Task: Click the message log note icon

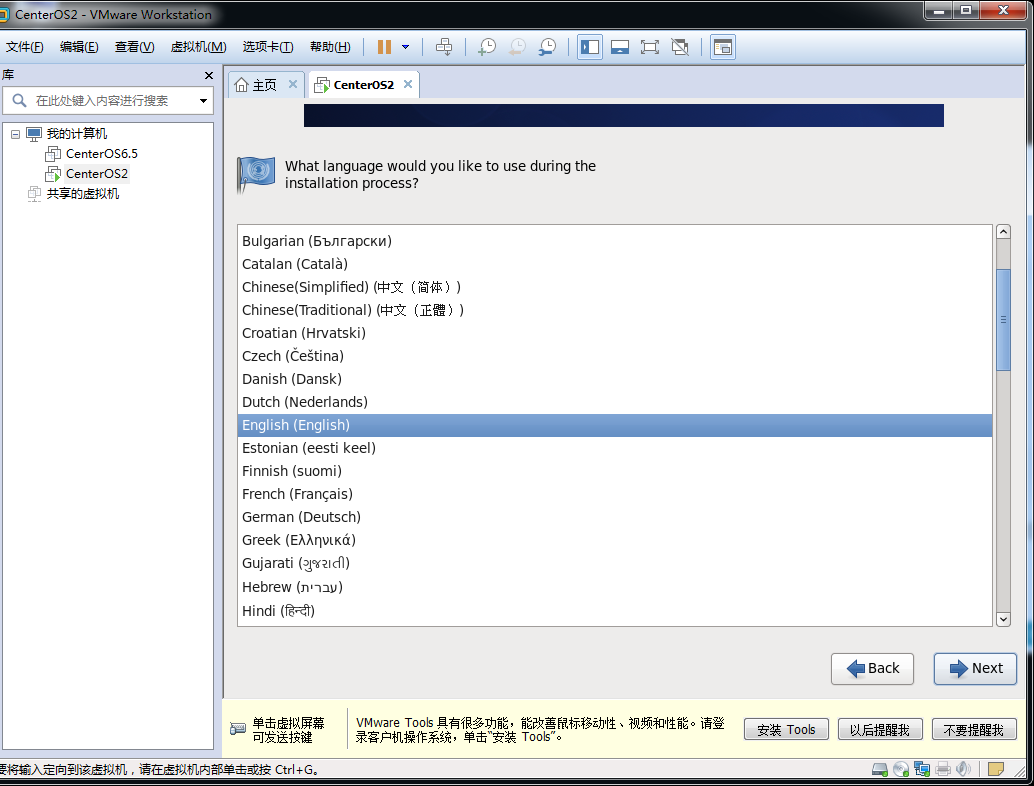Action: tap(996, 769)
